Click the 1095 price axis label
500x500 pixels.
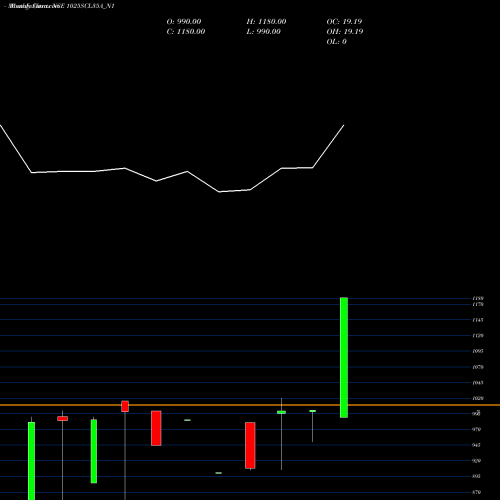pyautogui.click(x=478, y=351)
